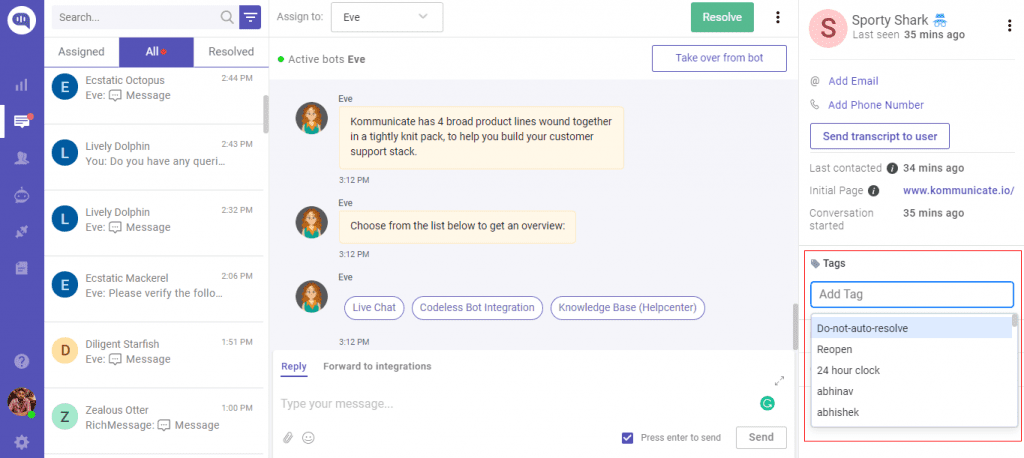Open the settings gear icon
The image size is (1024, 458).
pyautogui.click(x=22, y=442)
